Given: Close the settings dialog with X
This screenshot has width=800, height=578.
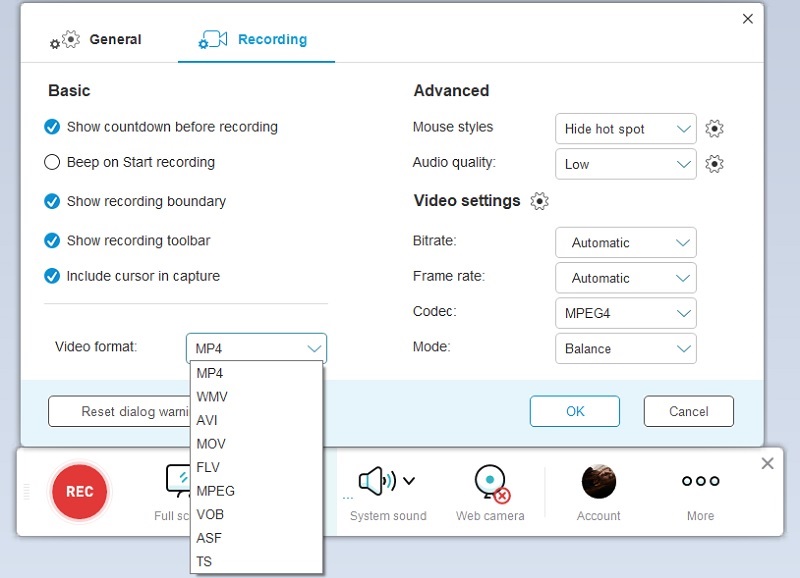Looking at the screenshot, I should point(747,19).
